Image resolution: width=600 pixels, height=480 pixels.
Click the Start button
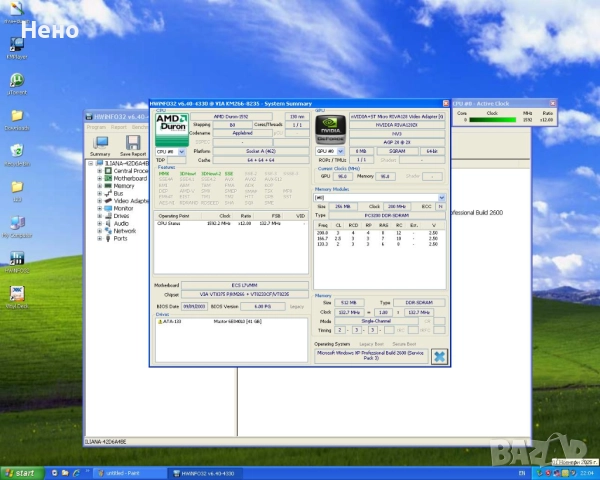pyautogui.click(x=22, y=473)
